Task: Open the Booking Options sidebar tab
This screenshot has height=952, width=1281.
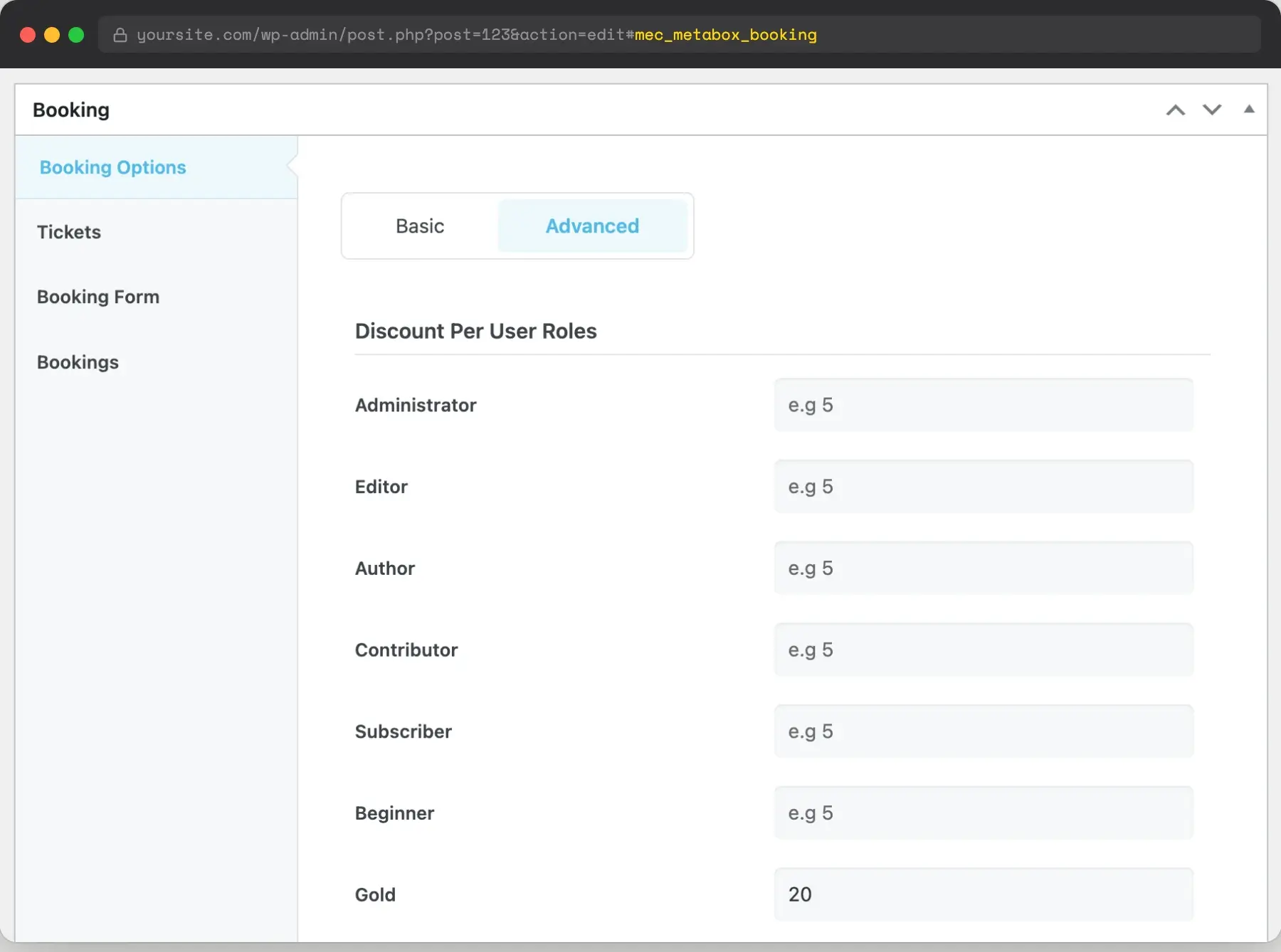Action: tap(157, 167)
